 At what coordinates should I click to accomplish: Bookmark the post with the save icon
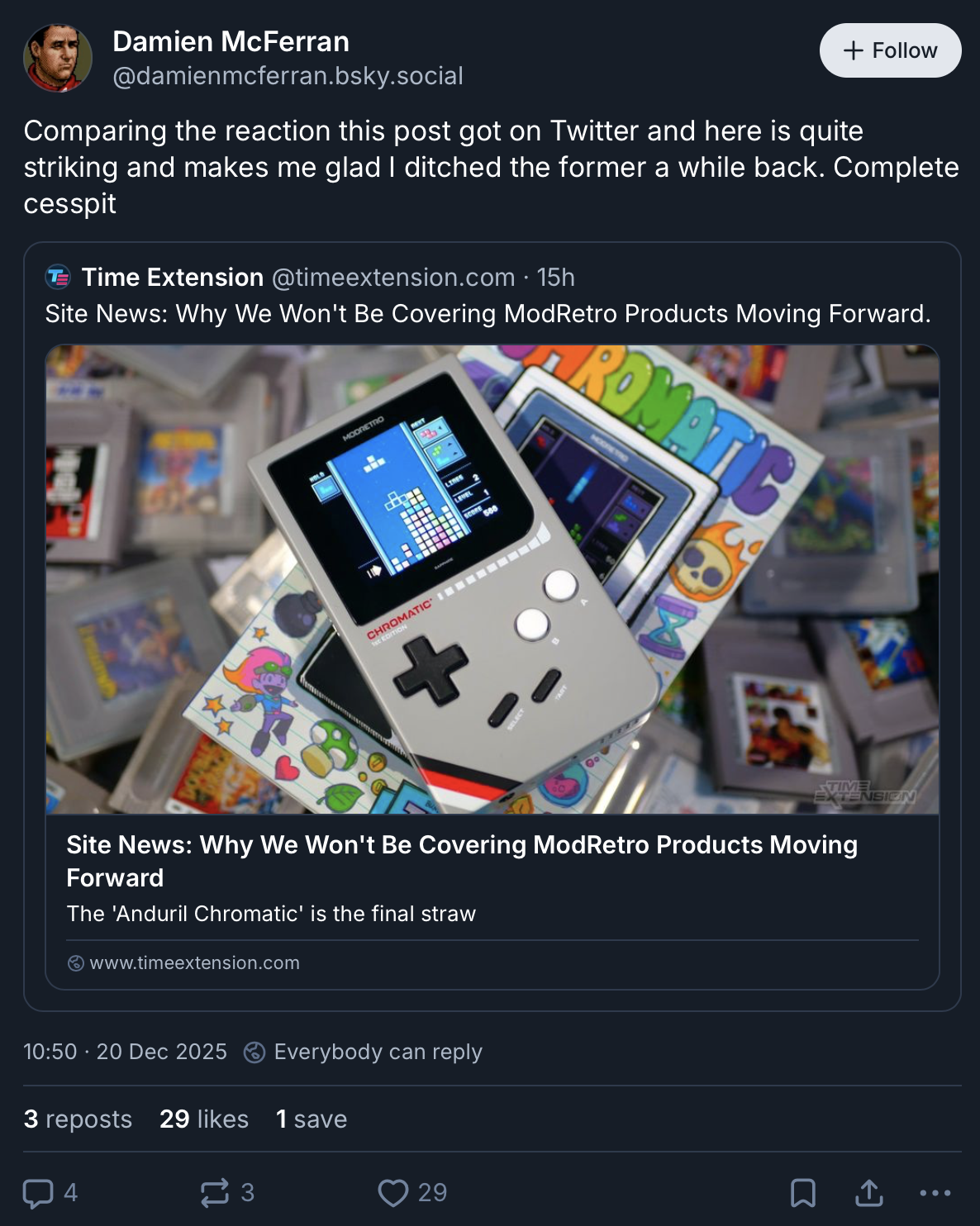pyautogui.click(x=803, y=1193)
